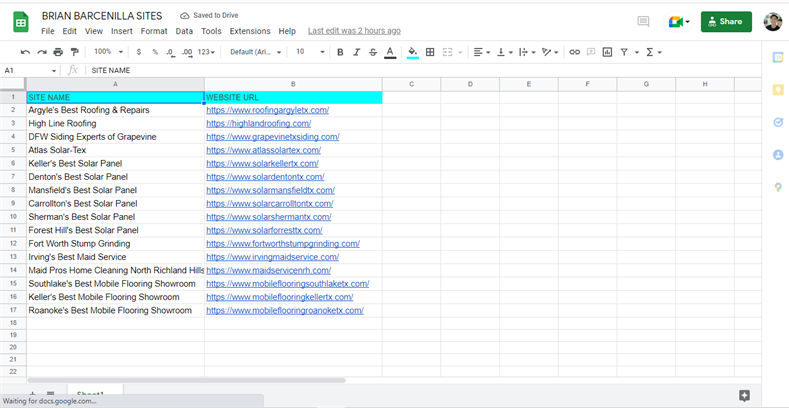Open the View menu
Viewport: 789px width, 408px height.
click(x=94, y=31)
